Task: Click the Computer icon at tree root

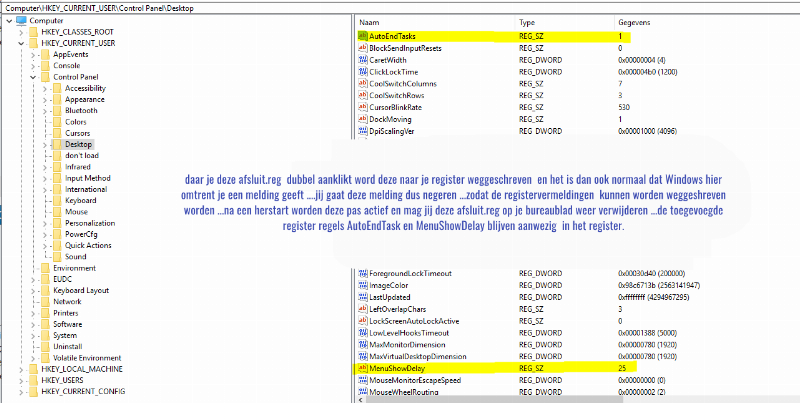Action: (x=22, y=20)
